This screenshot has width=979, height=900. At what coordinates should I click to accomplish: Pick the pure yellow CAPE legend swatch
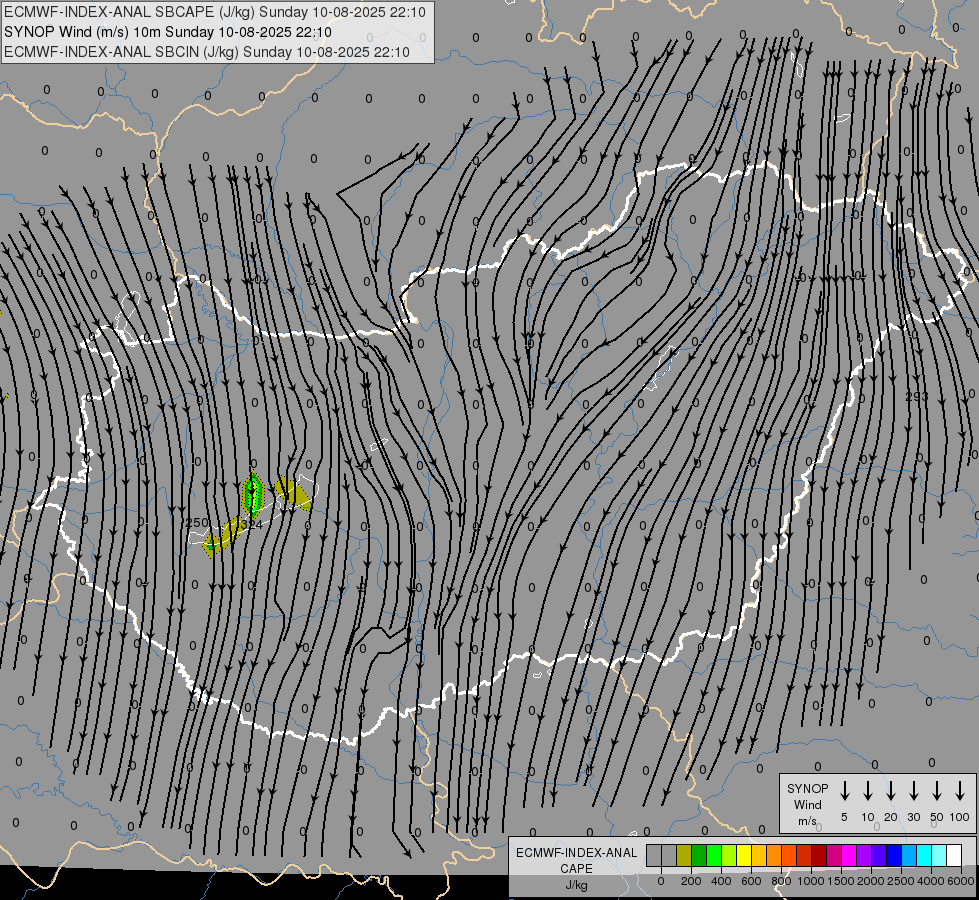click(x=744, y=855)
